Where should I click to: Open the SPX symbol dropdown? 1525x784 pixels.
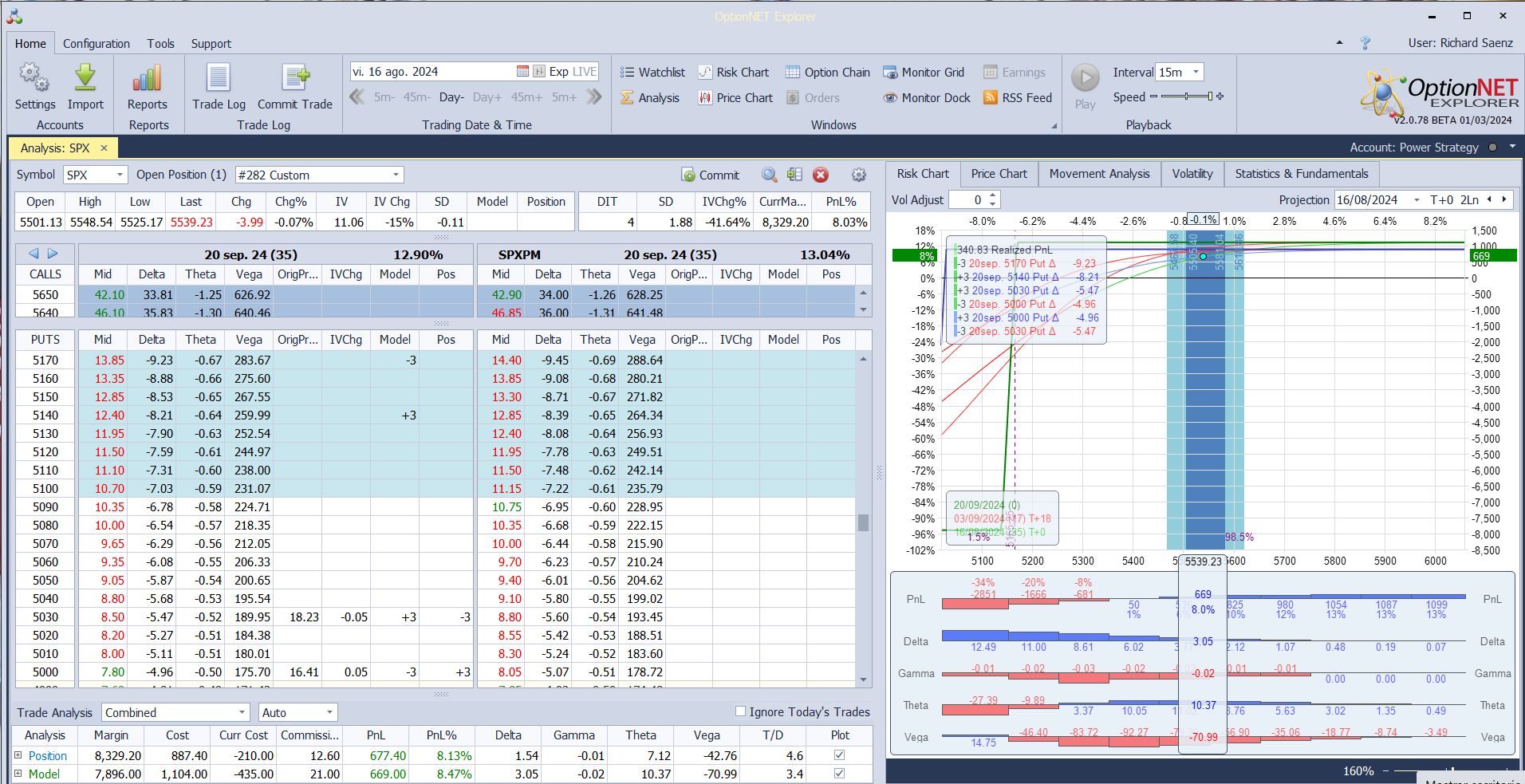tap(120, 175)
